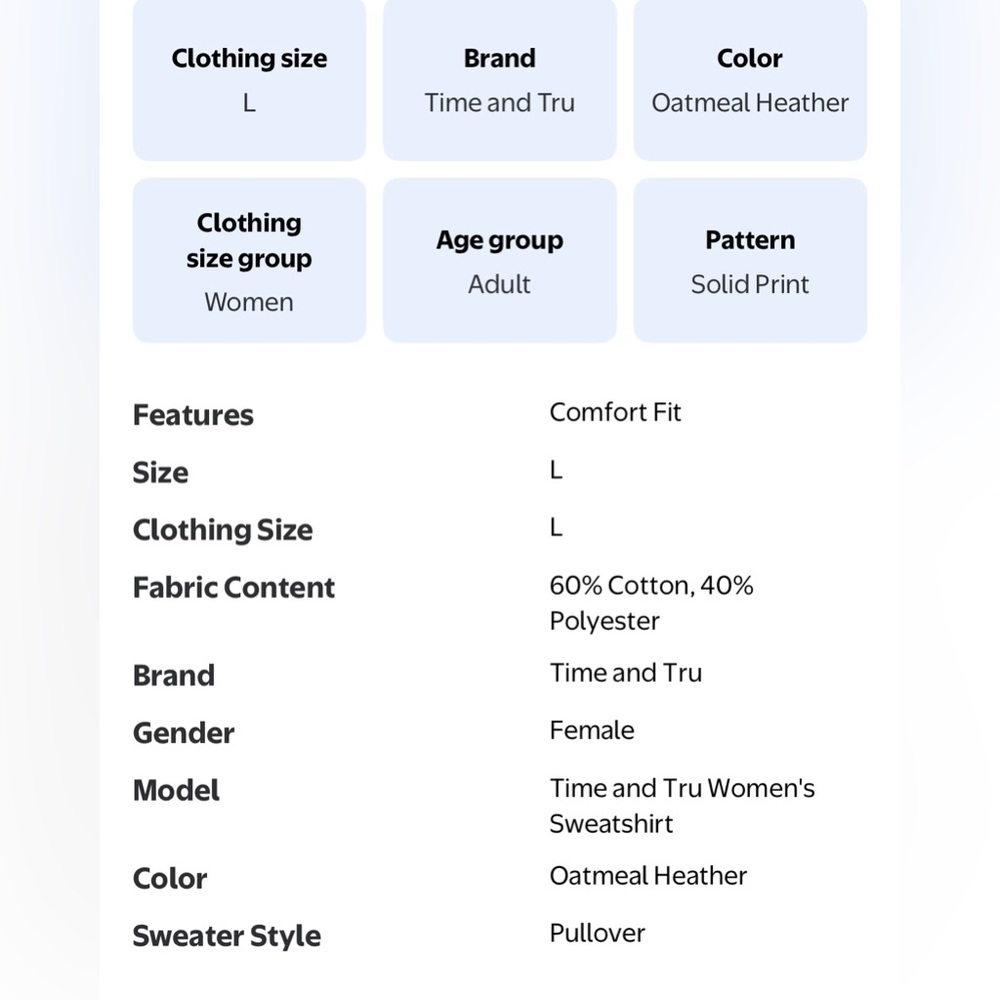The height and width of the screenshot is (1000, 1000).
Task: Select the Brand Time and Tru card
Action: (499, 80)
